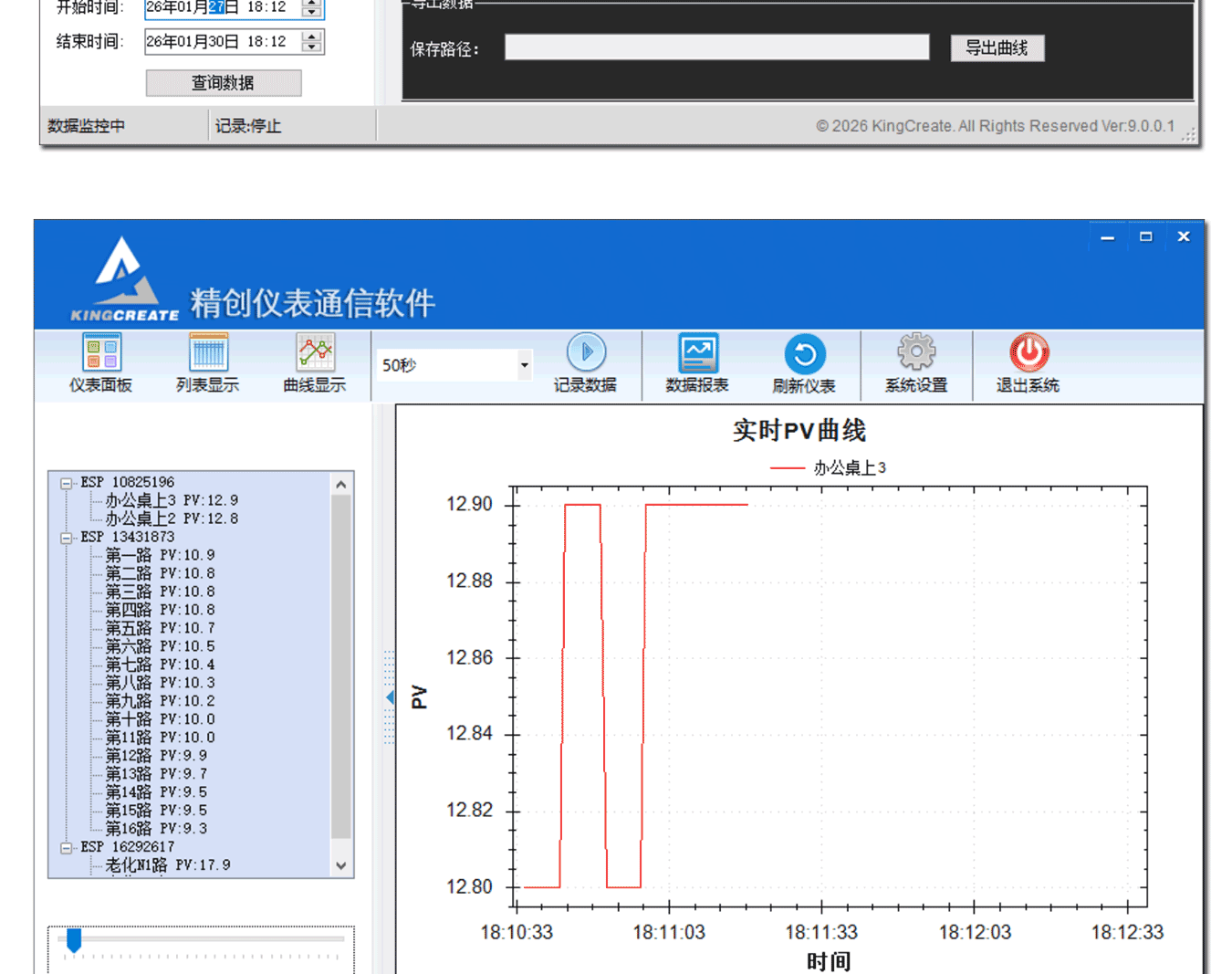Viewport: 1232px width, 974px height.
Task: Open 系统设置 system settings
Action: click(x=916, y=362)
